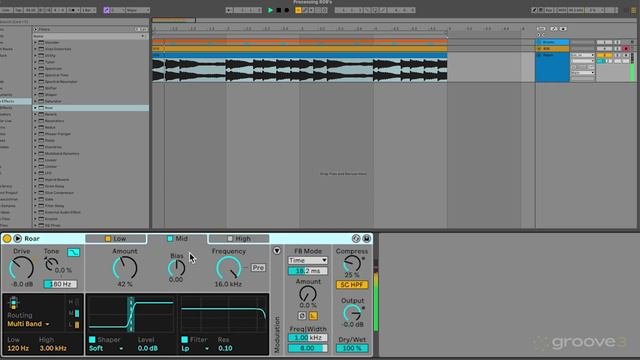640x360 pixels.
Task: Adjust the Frequency knob at 16.0 kHz
Action: click(x=229, y=268)
